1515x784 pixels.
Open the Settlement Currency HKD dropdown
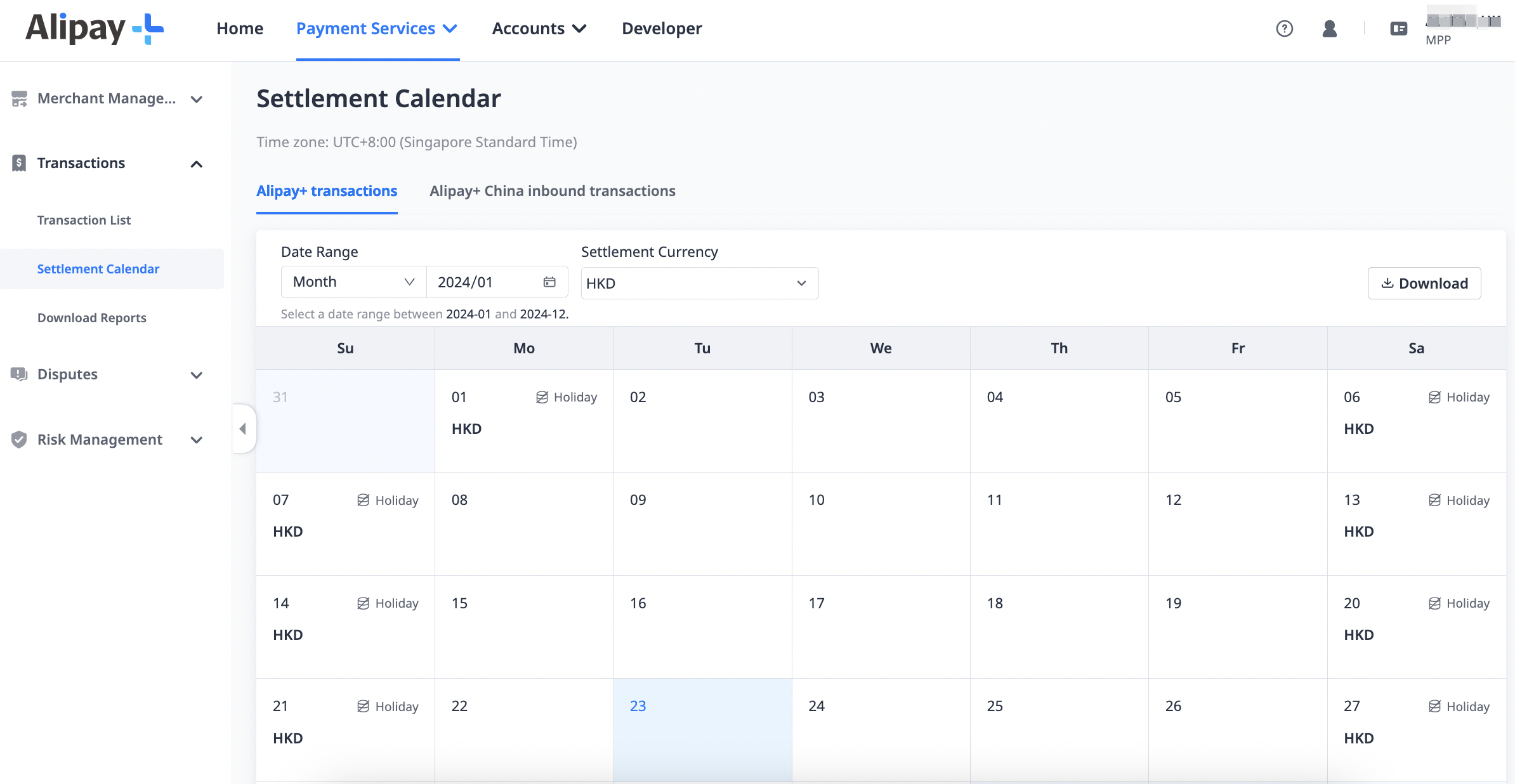[x=698, y=283]
